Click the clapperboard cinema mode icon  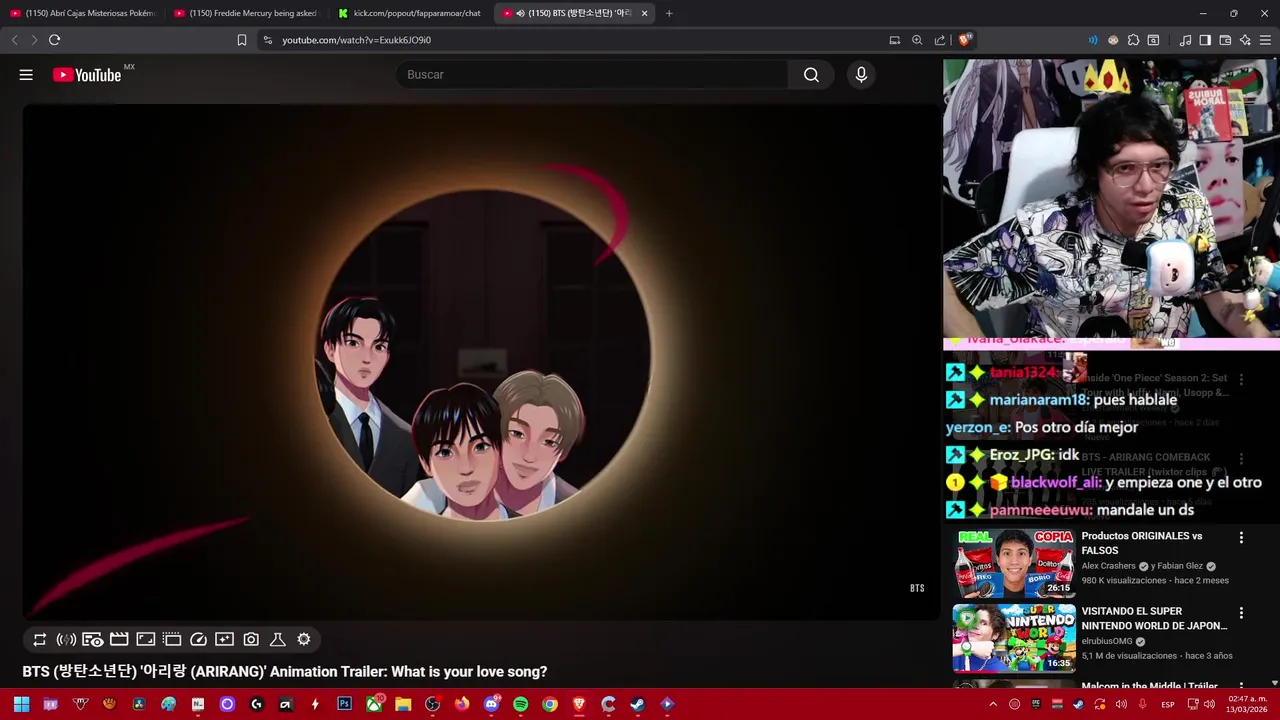(x=119, y=640)
